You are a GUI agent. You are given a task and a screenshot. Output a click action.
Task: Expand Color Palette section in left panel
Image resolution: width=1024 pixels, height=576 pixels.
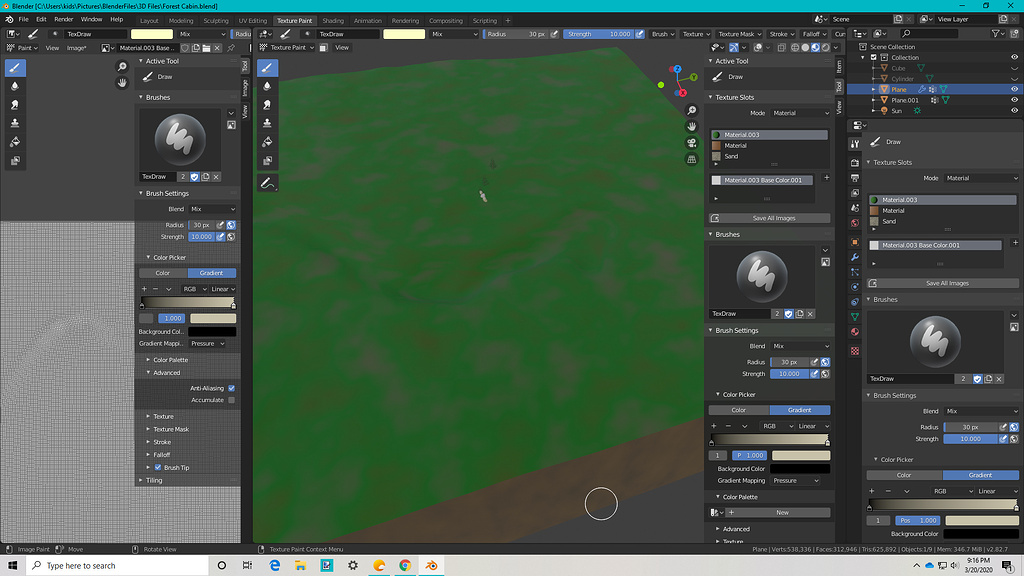tap(170, 360)
